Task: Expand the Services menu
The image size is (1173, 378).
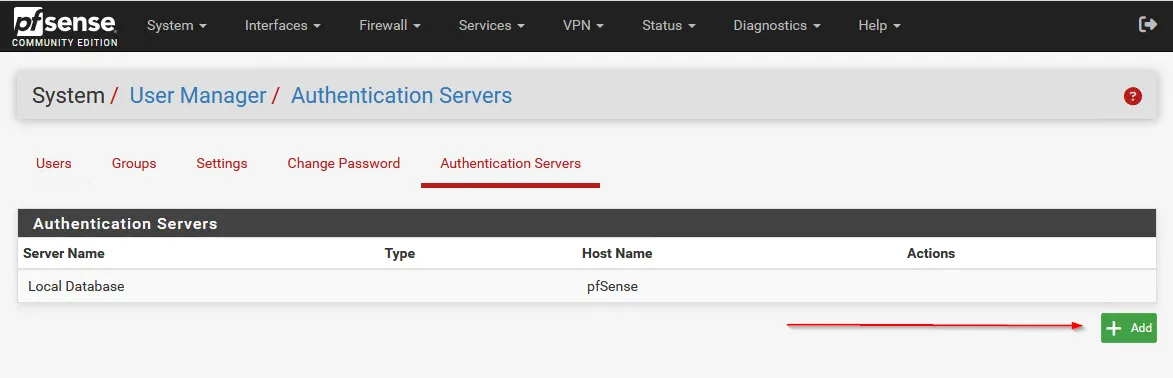Action: point(491,25)
